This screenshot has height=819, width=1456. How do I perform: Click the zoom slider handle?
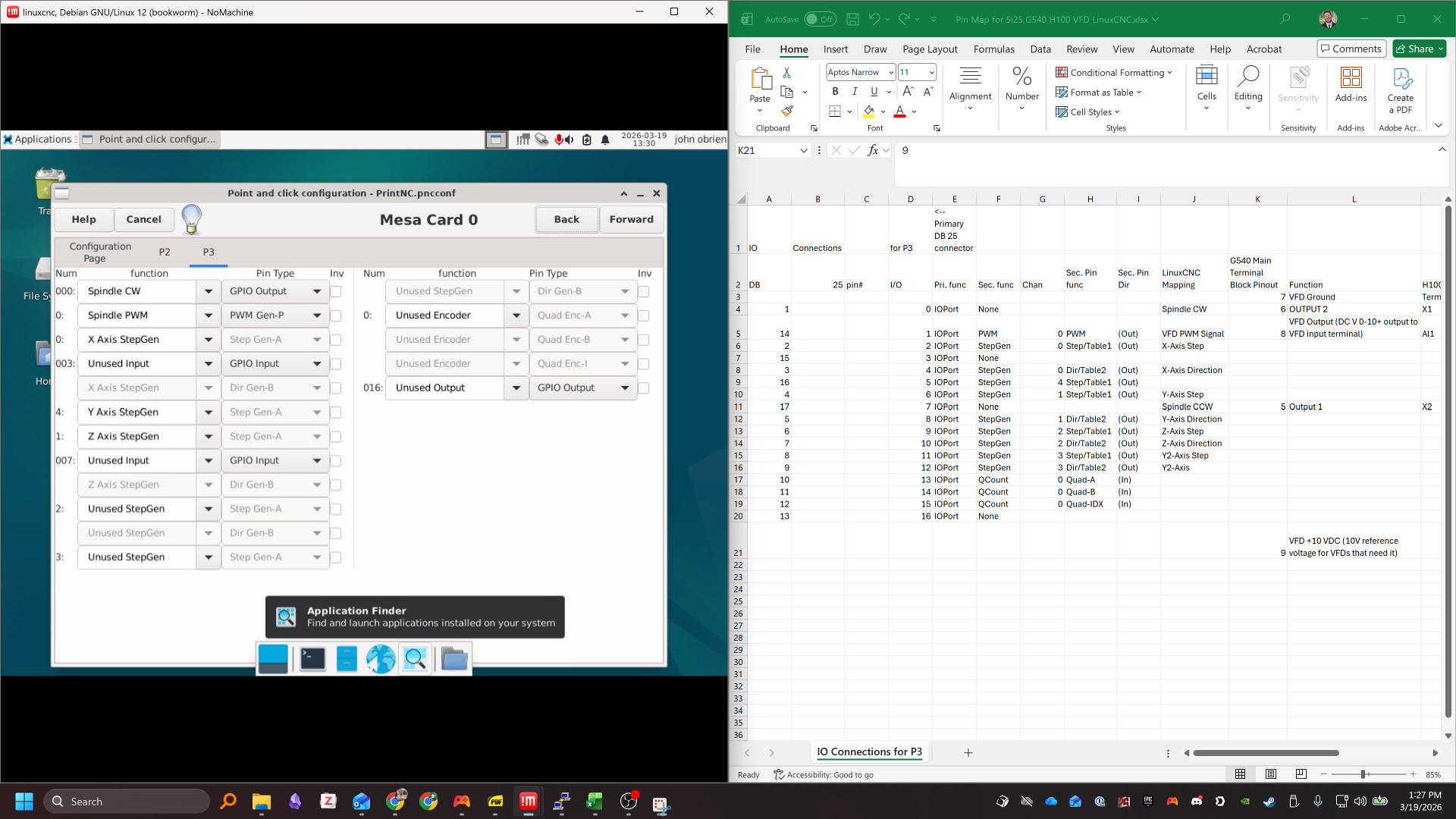pyautogui.click(x=1363, y=774)
